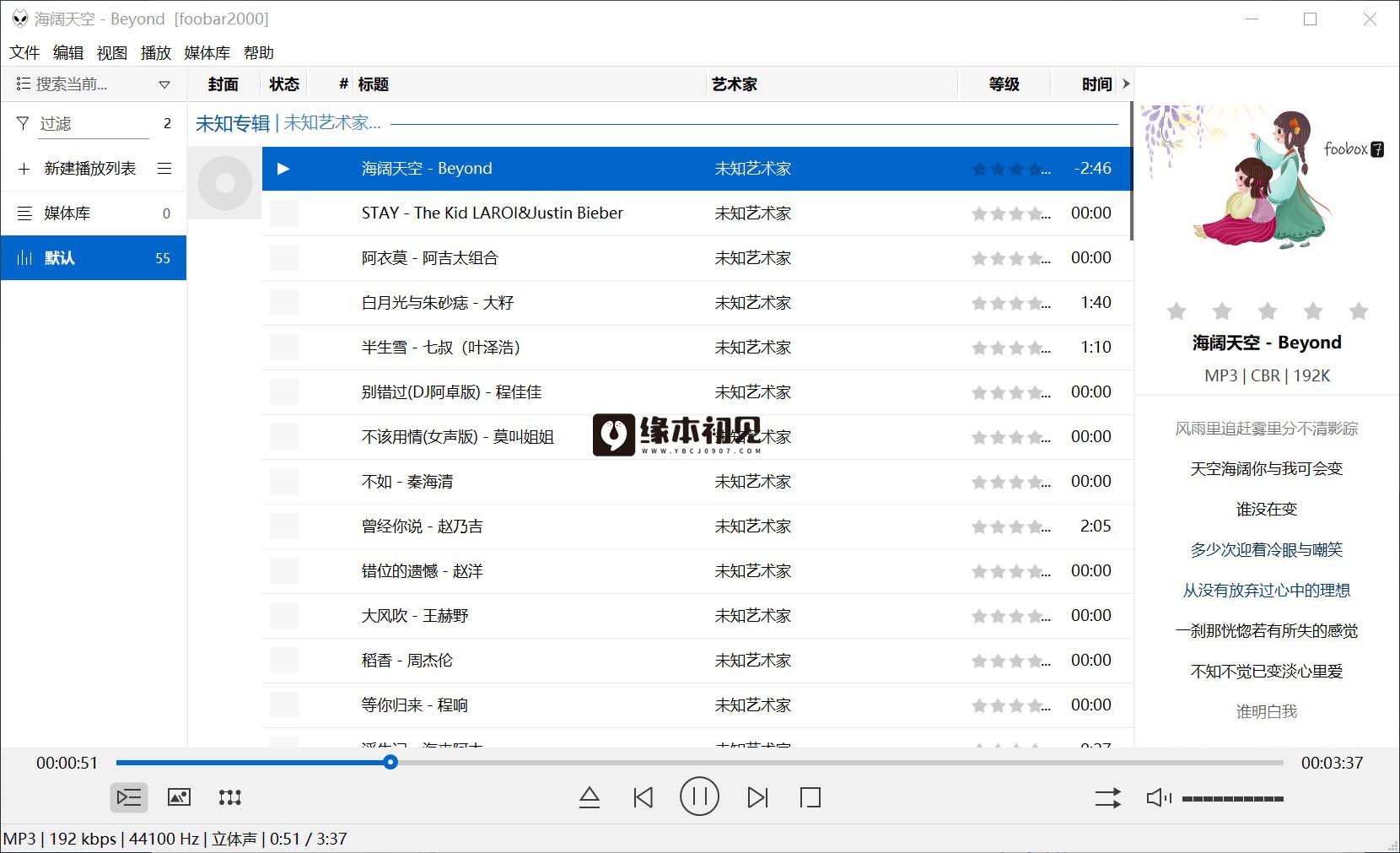Select track 半生雪 - 七叔（叶泽浩）

(697, 348)
